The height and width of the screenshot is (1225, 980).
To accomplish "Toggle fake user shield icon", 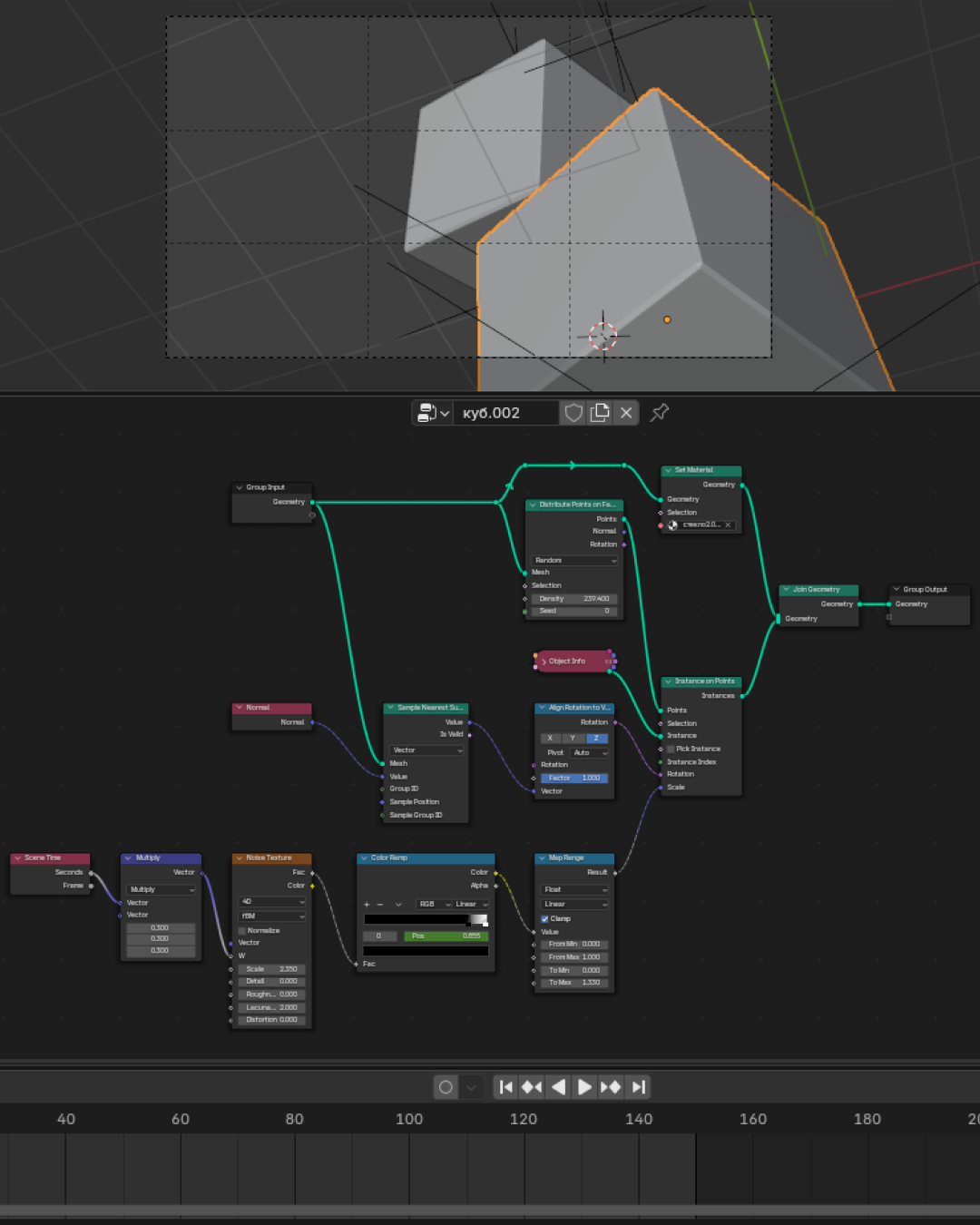I will tap(573, 413).
